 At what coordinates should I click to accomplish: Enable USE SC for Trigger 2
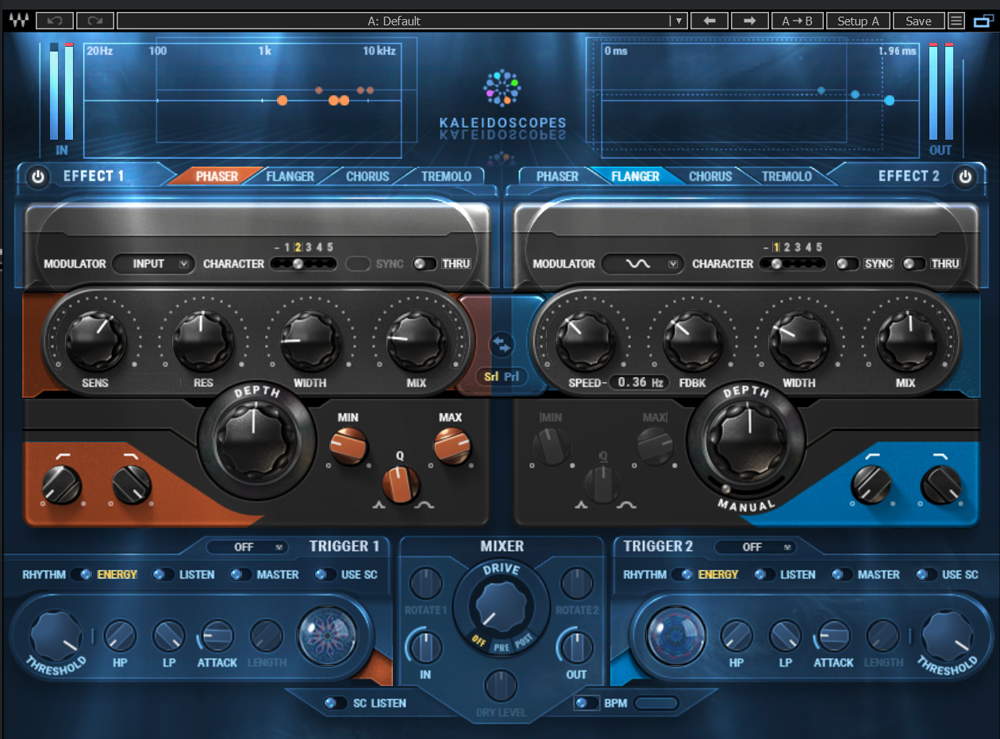pos(925,574)
